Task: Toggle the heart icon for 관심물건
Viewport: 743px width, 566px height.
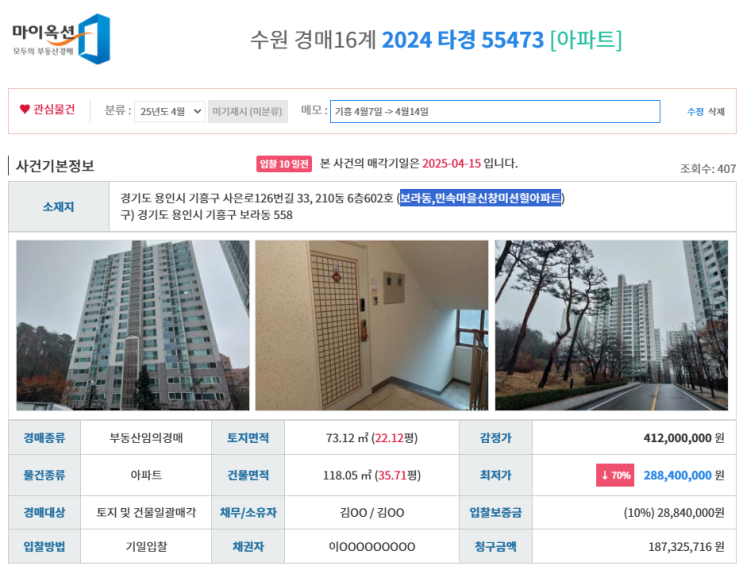Action: pos(25,109)
